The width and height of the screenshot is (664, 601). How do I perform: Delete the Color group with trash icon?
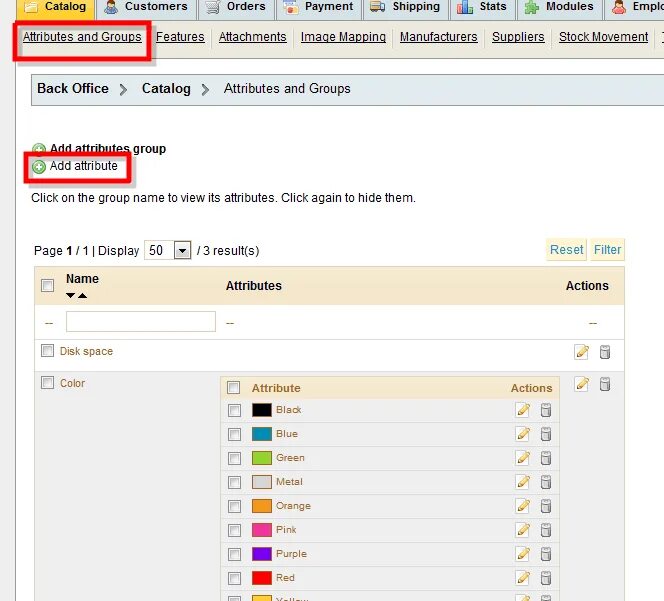(x=605, y=384)
